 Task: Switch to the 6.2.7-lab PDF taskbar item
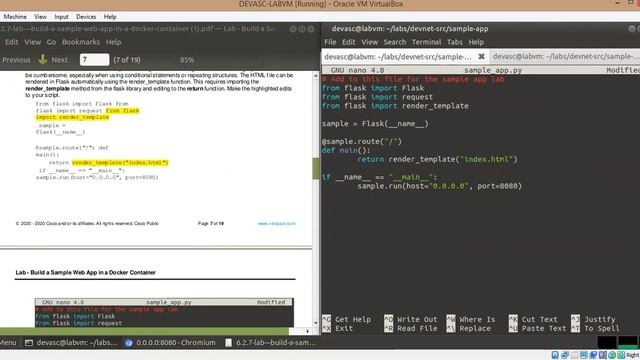[271, 342]
